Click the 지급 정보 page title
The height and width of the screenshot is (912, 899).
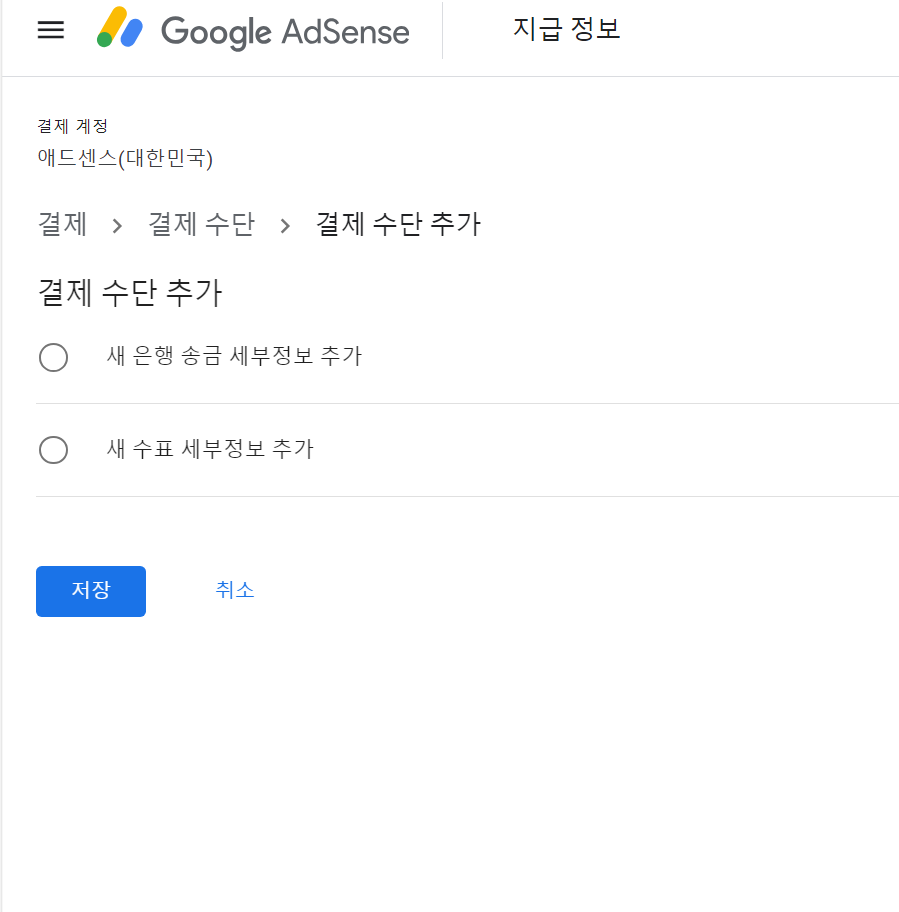click(x=566, y=29)
